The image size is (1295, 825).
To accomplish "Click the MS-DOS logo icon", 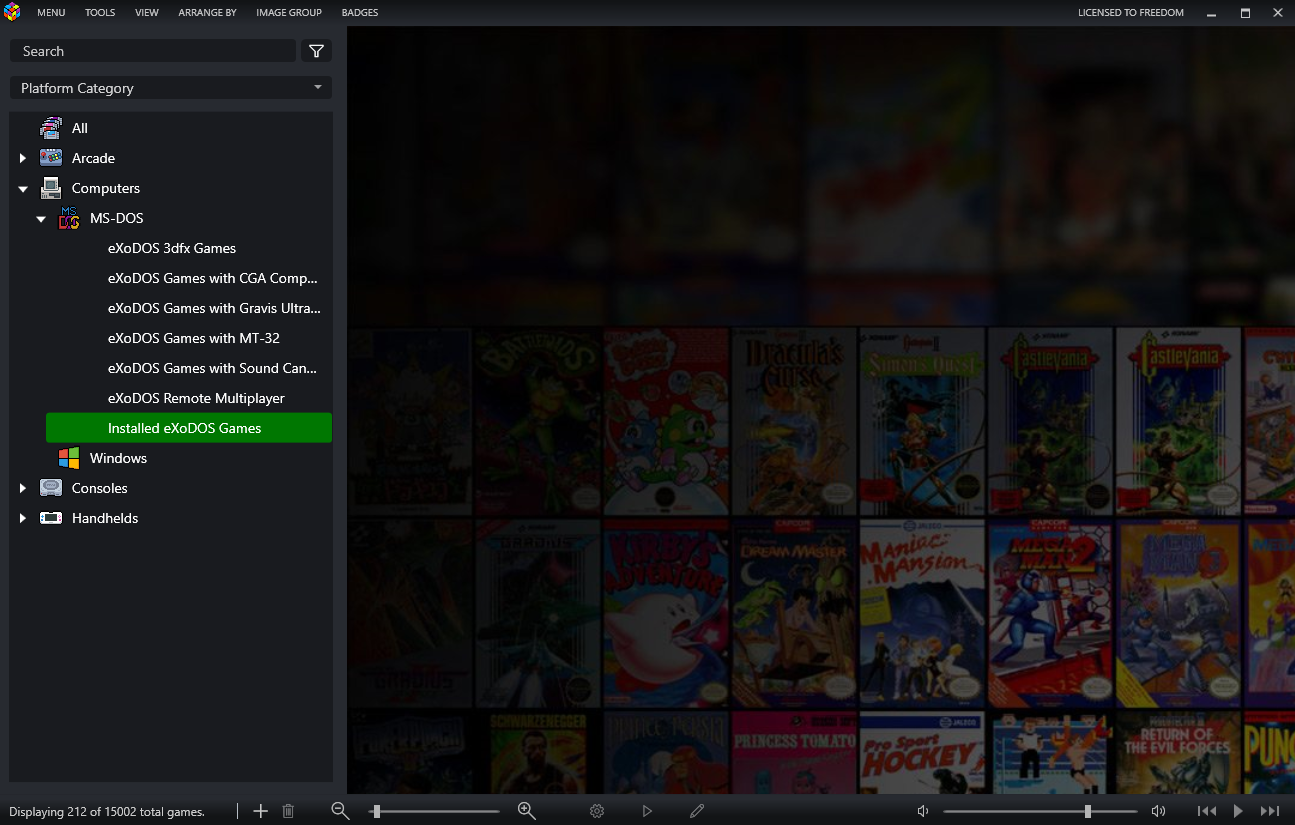I will pyautogui.click(x=69, y=218).
